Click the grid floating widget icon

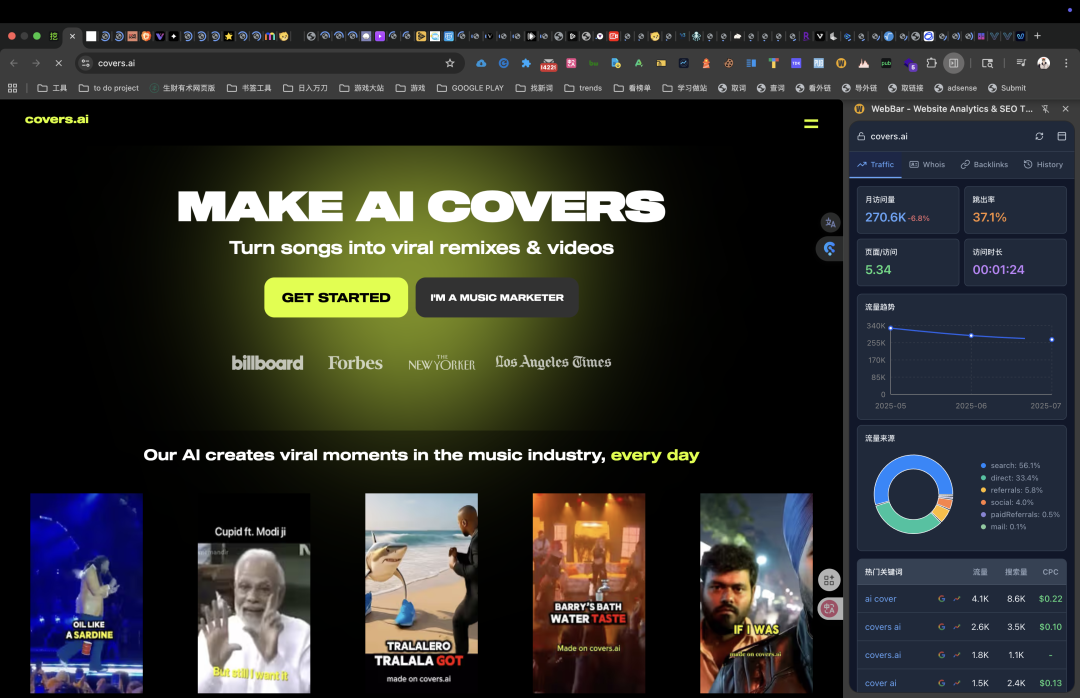tap(829, 580)
